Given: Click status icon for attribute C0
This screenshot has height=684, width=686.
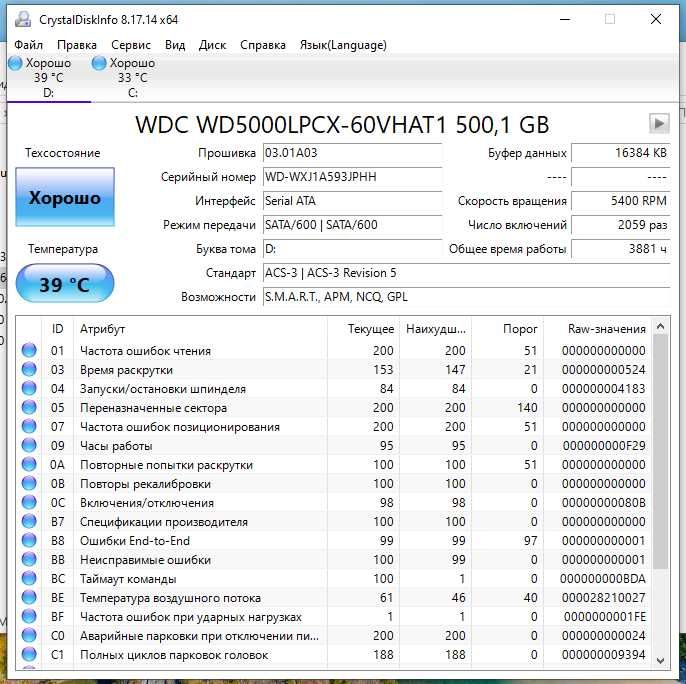Looking at the screenshot, I should coord(29,635).
